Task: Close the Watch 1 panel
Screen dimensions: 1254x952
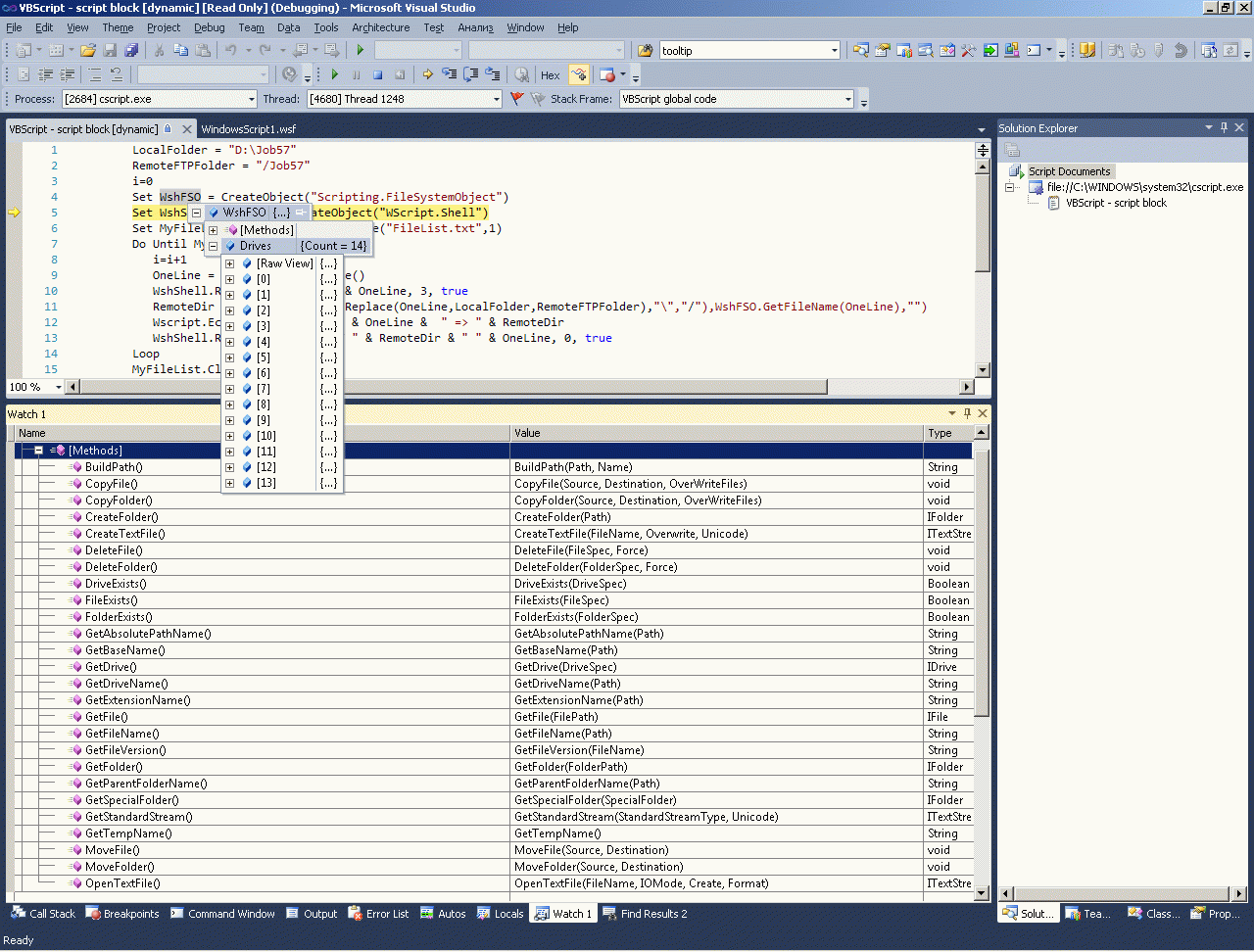Action: [983, 413]
